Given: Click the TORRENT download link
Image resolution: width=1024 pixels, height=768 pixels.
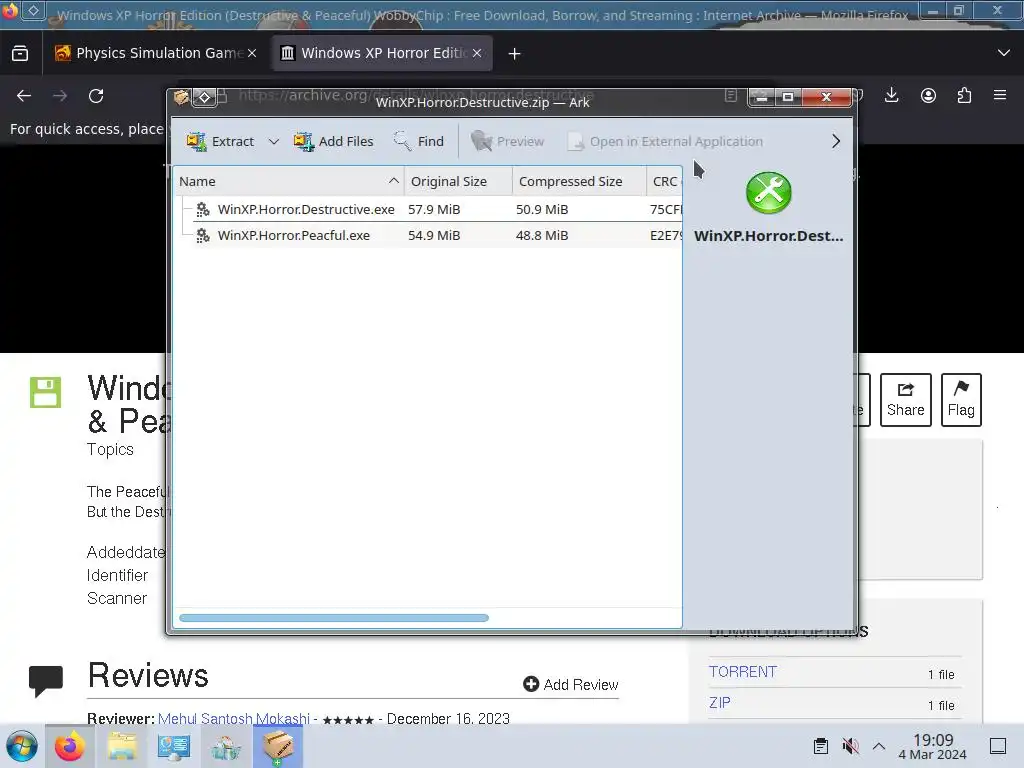Looking at the screenshot, I should pos(743,671).
